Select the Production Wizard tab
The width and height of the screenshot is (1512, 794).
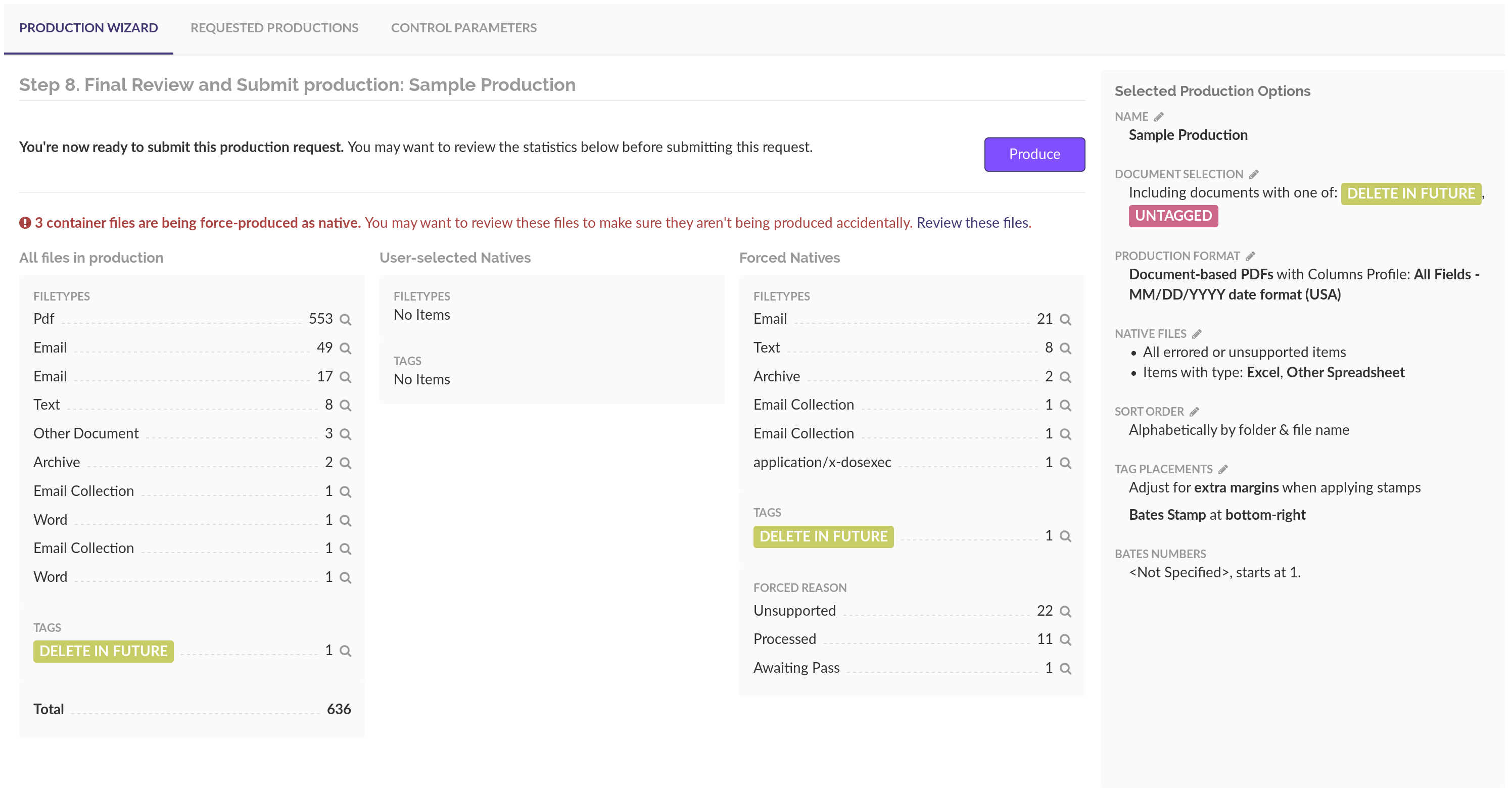(x=88, y=28)
